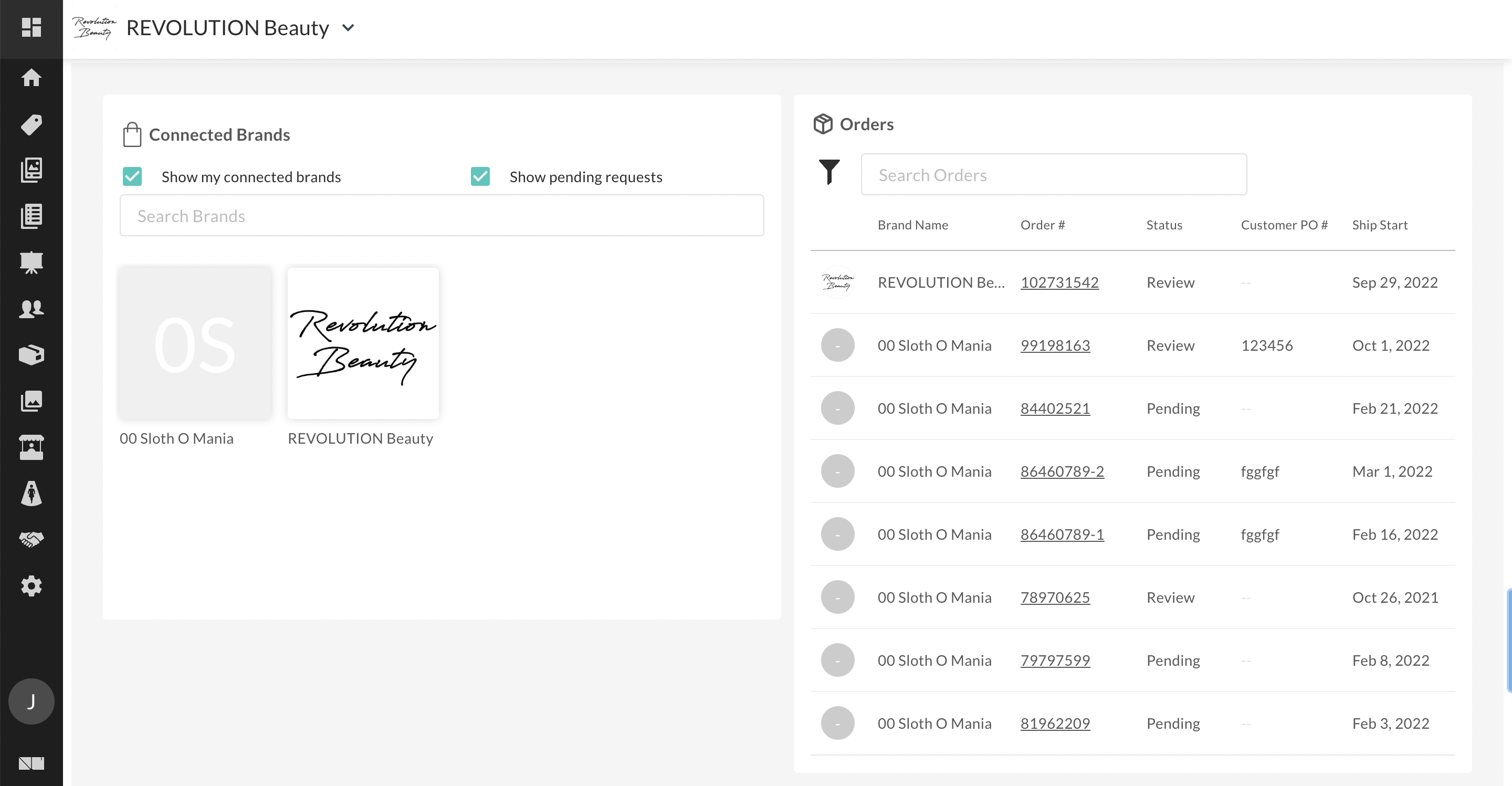Open the presentation board icon in the sidebar
This screenshot has height=786, width=1512.
tap(31, 263)
